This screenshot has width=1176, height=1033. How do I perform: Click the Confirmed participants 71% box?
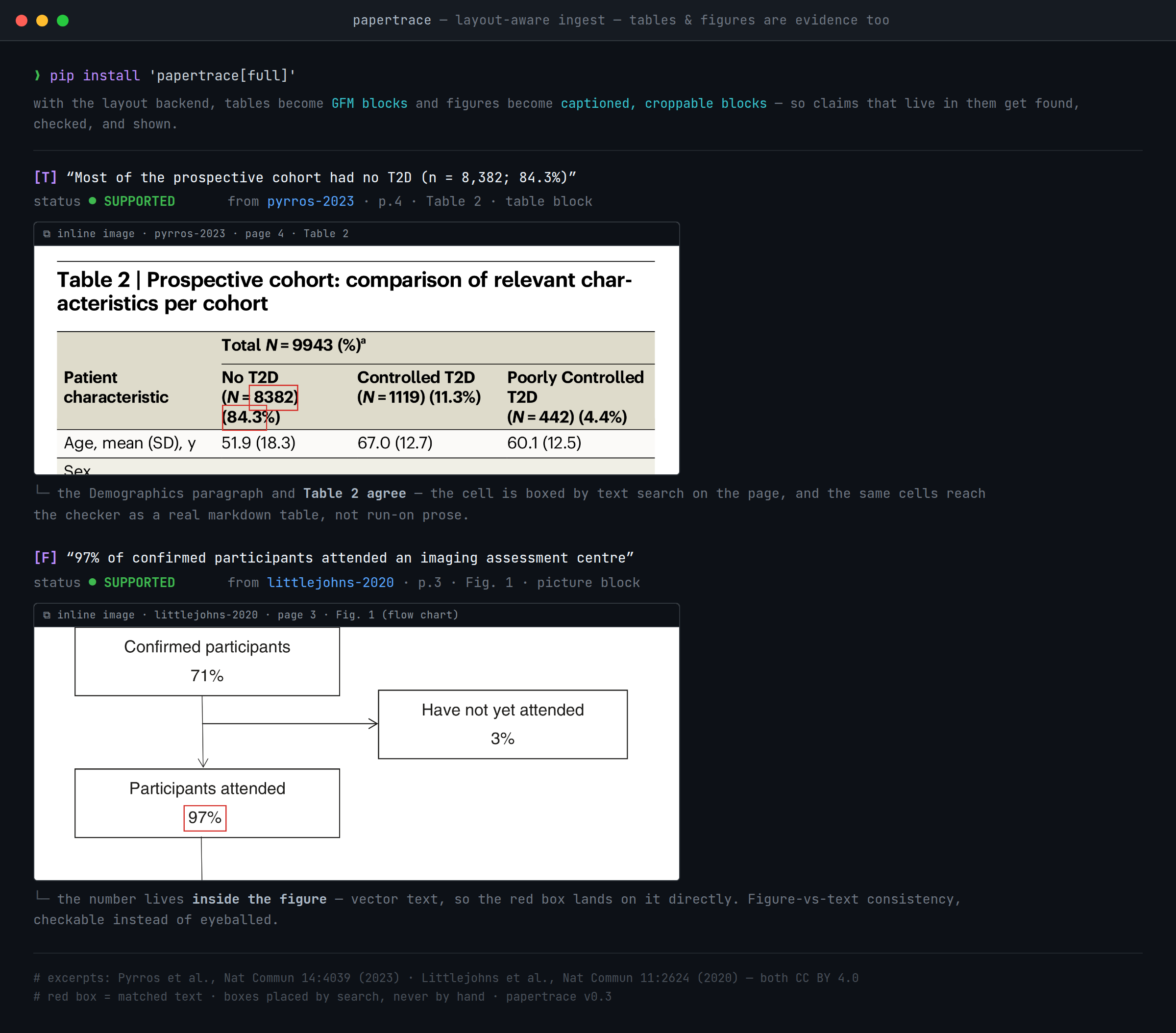click(x=207, y=661)
